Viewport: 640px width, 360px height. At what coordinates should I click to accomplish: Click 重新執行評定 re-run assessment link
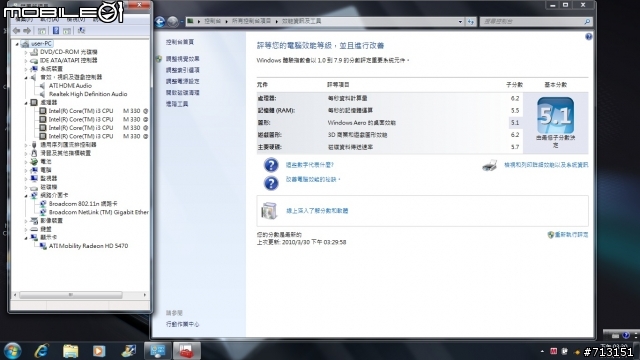click(x=571, y=235)
